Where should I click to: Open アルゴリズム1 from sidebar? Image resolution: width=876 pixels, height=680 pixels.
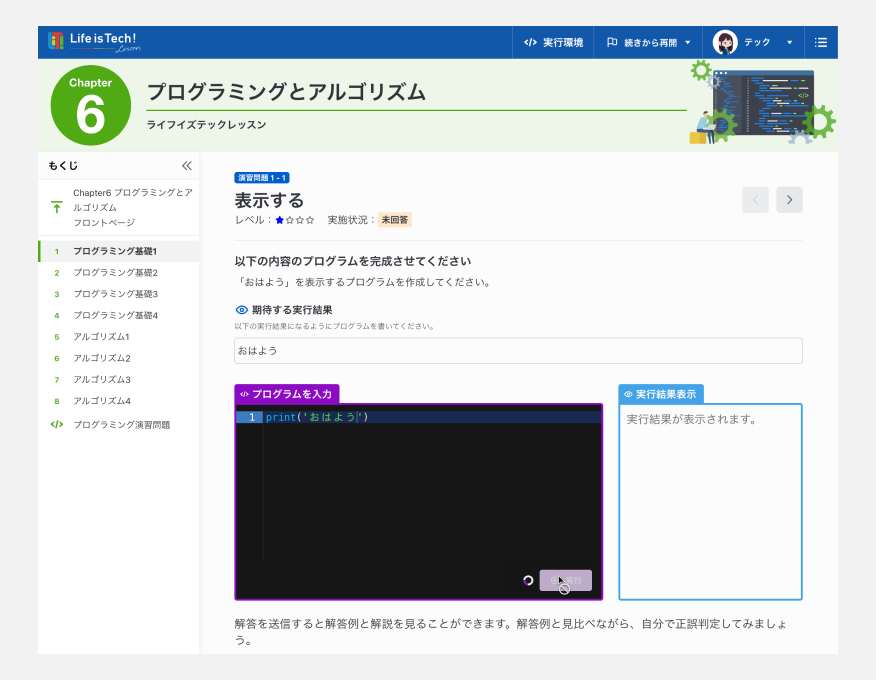pyautogui.click(x=118, y=337)
